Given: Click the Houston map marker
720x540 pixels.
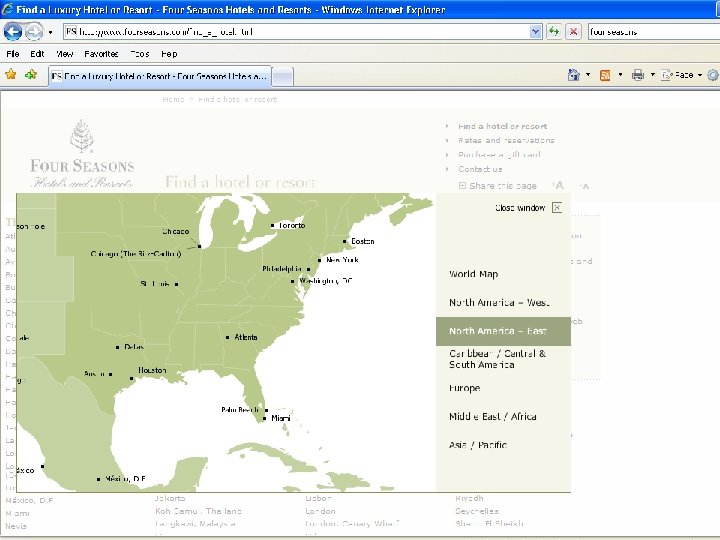Looking at the screenshot, I should (x=132, y=378).
